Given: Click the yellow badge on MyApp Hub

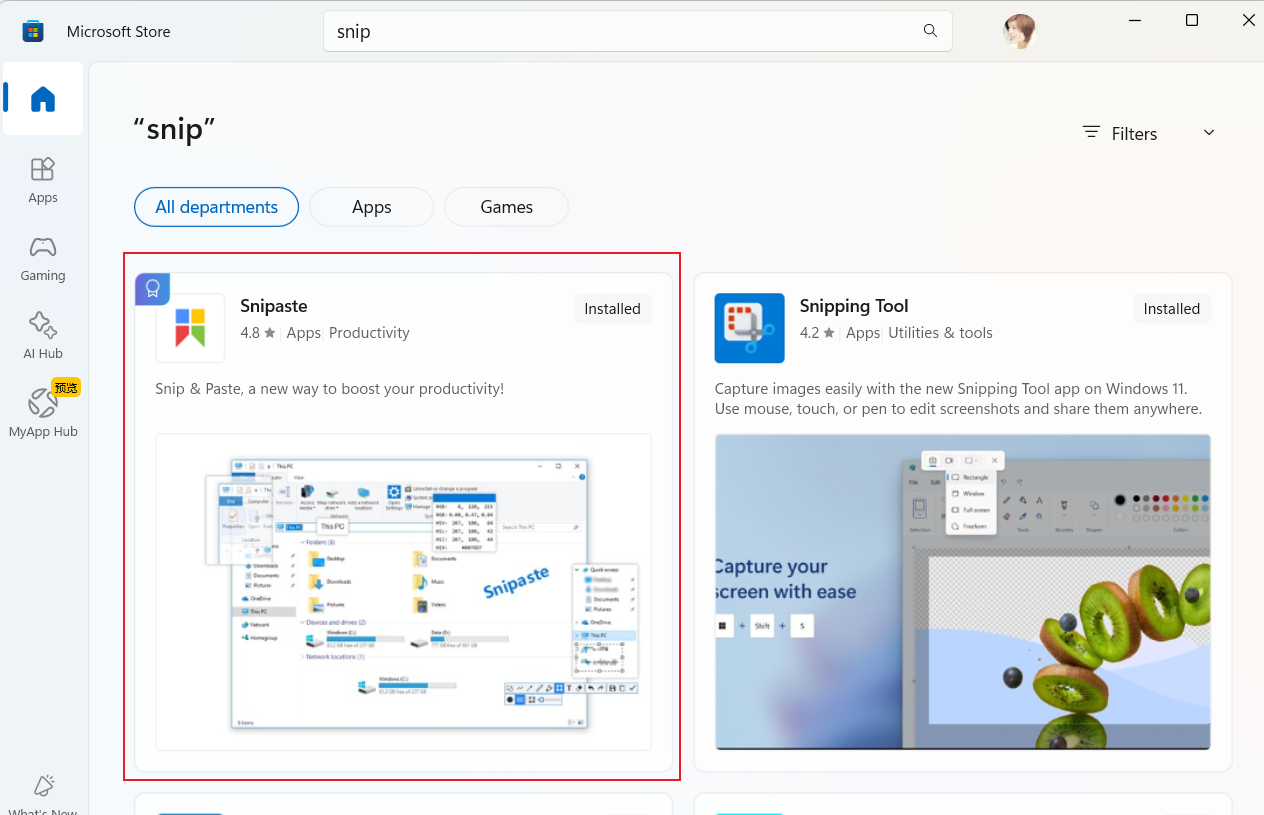Looking at the screenshot, I should point(66,387).
